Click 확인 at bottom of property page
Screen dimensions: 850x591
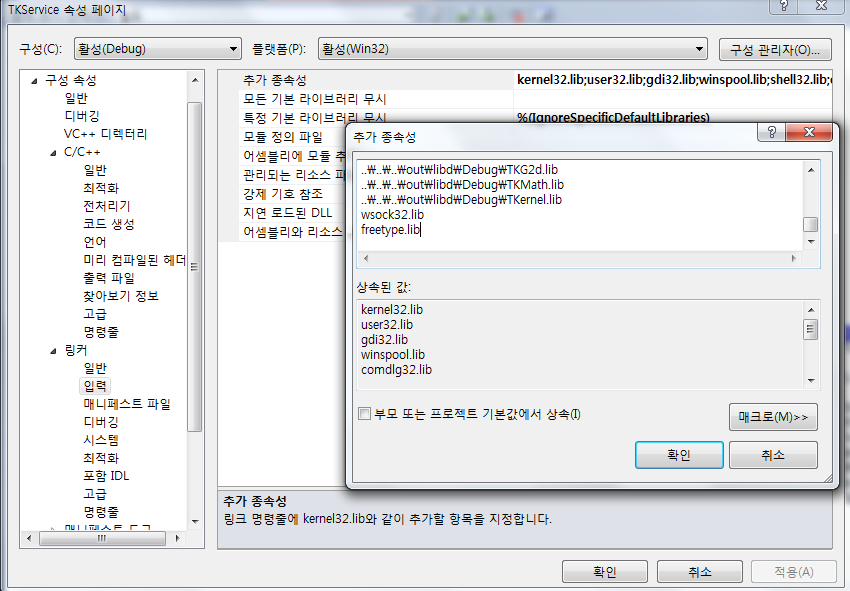605,571
